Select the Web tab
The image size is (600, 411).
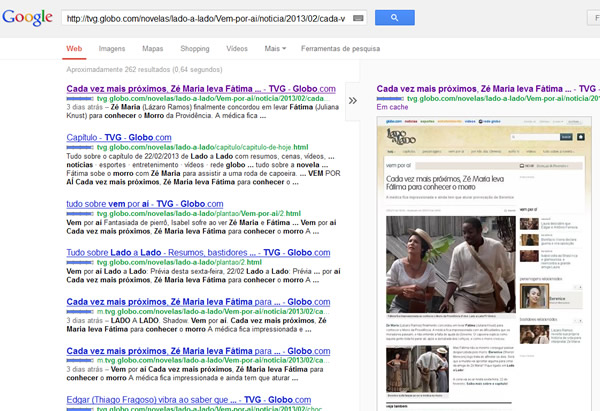point(74,49)
